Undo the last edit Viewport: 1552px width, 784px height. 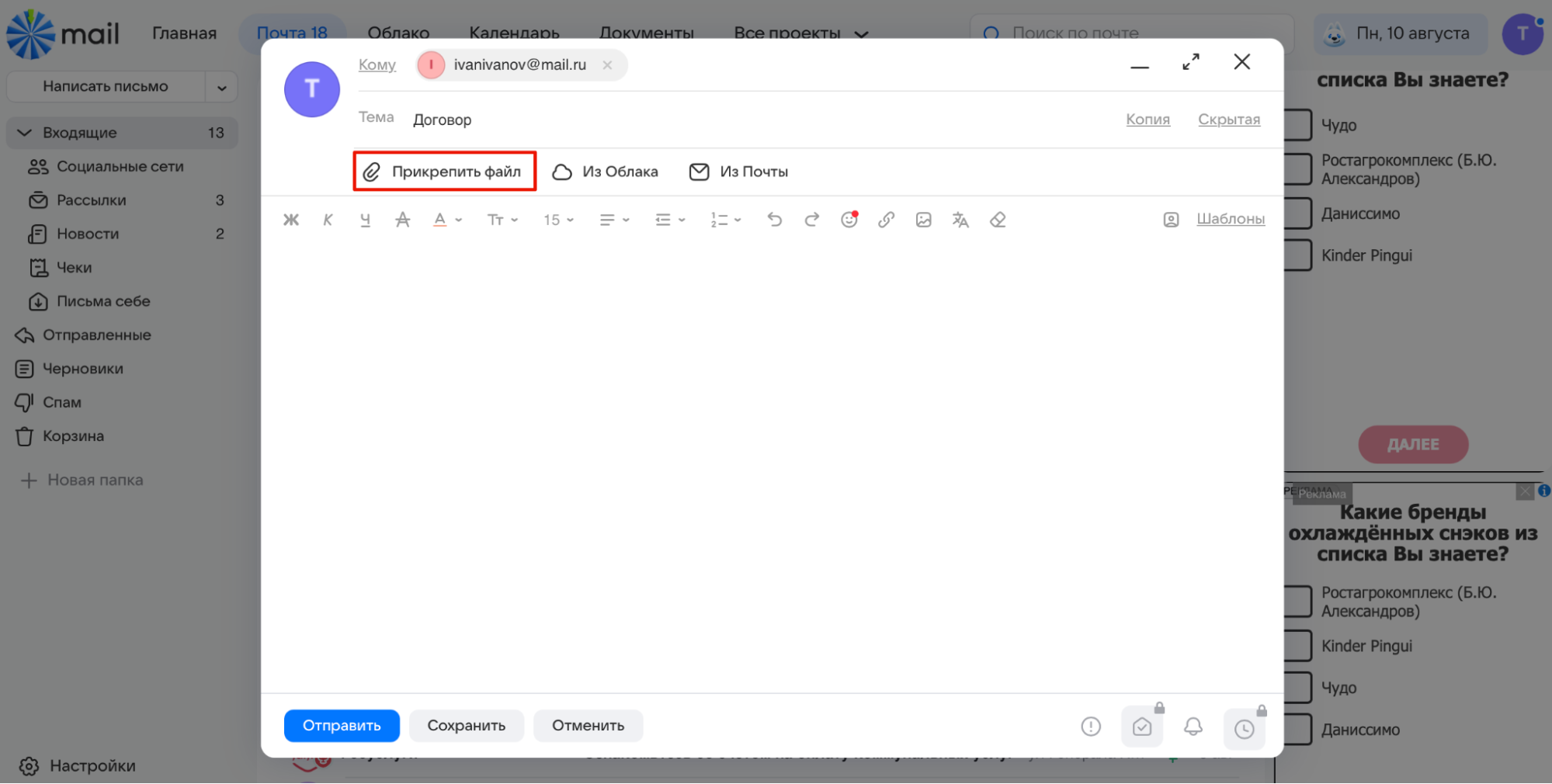click(x=774, y=220)
